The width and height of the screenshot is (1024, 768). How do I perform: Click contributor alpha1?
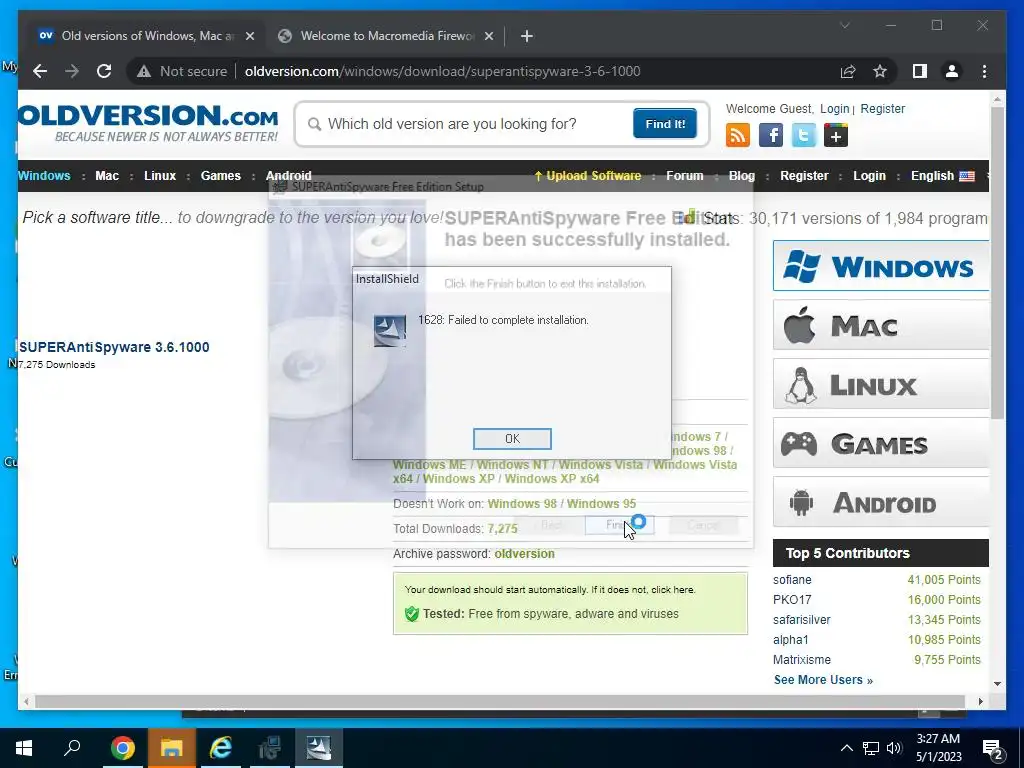pyautogui.click(x=791, y=640)
